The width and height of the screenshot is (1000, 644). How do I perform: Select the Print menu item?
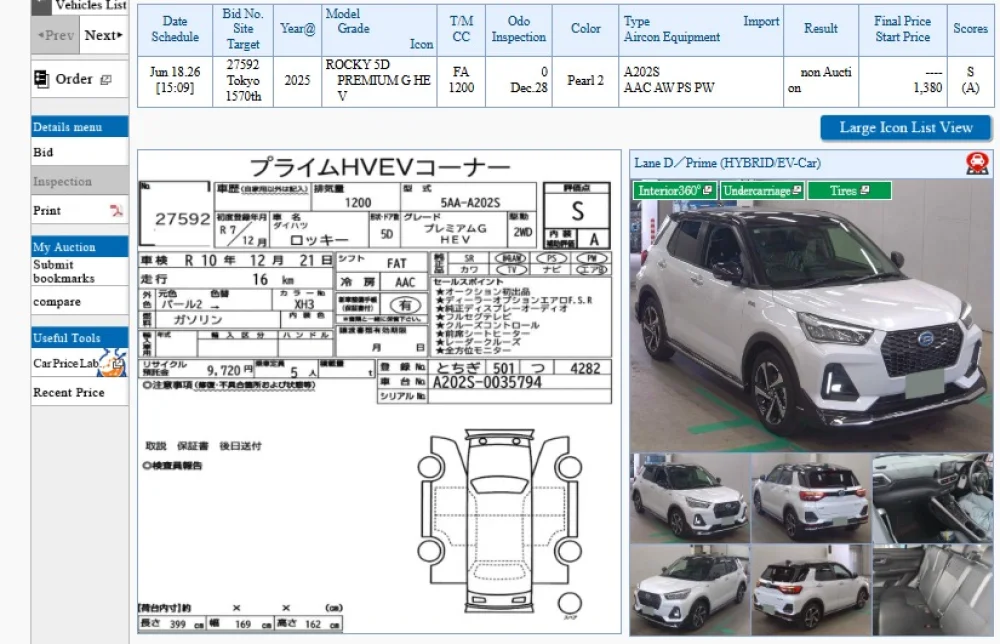(x=80, y=210)
